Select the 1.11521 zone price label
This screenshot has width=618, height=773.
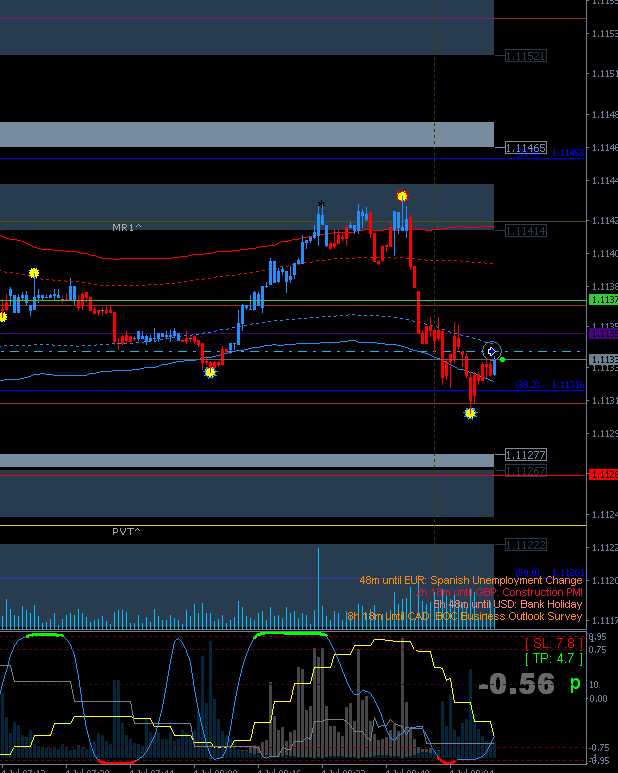pyautogui.click(x=526, y=56)
